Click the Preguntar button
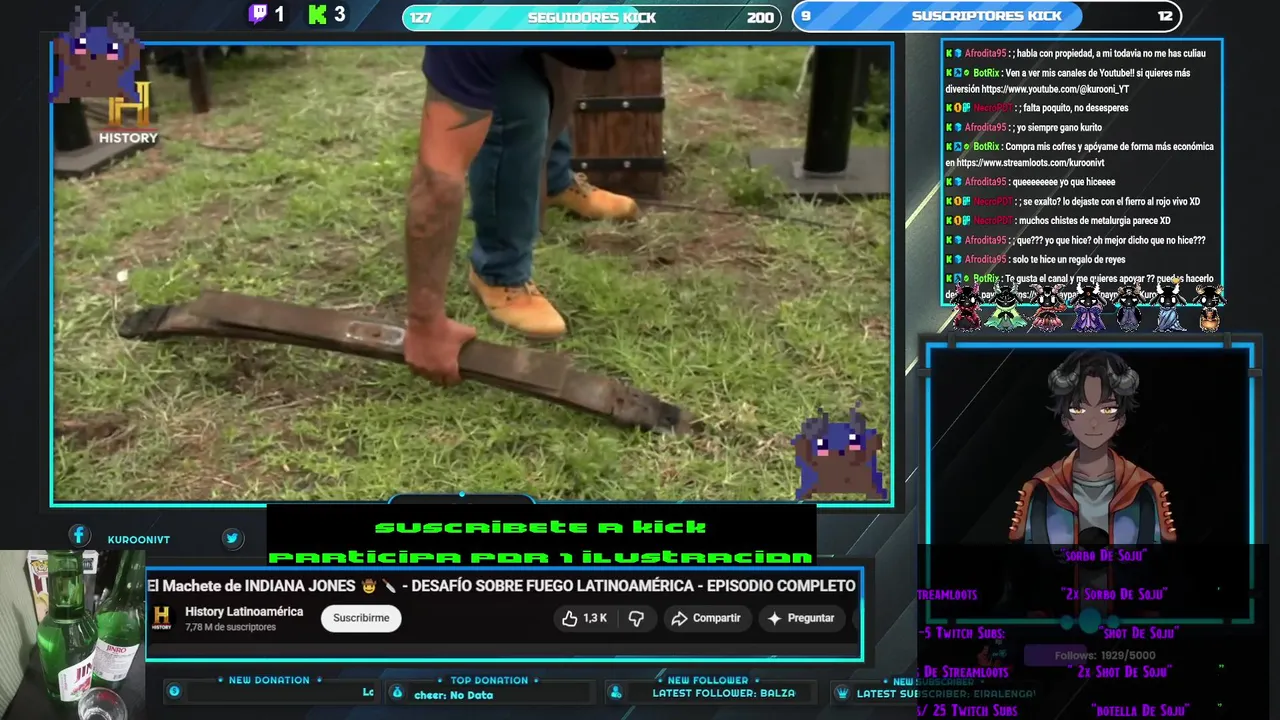1280x720 pixels. coord(800,618)
